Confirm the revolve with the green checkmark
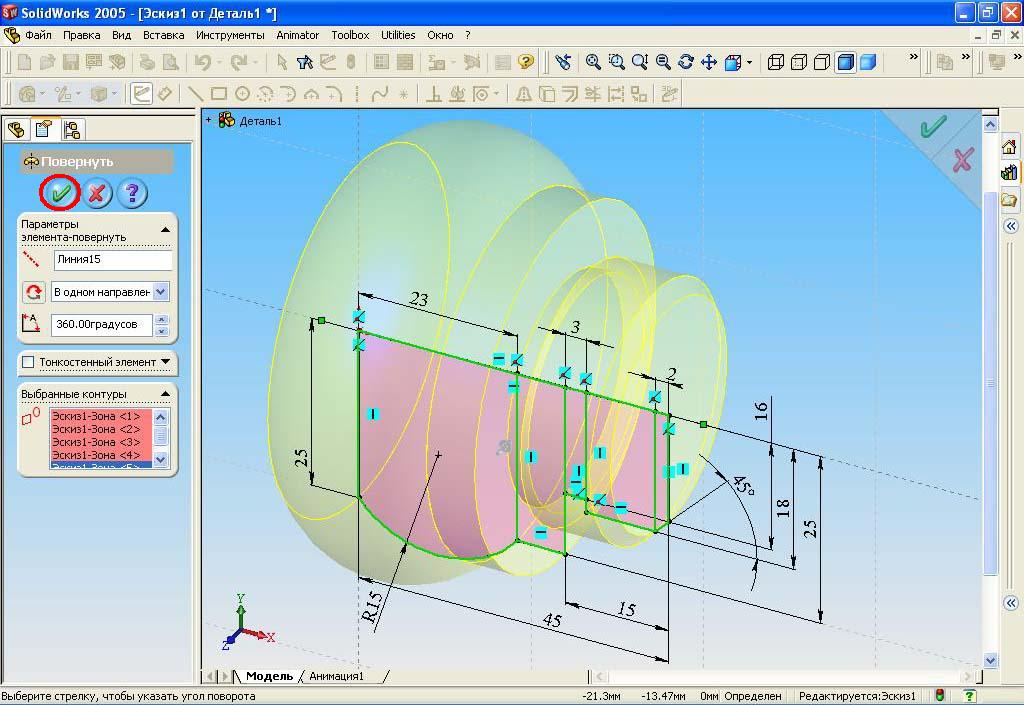Screen dimensions: 1024x705 pos(60,193)
